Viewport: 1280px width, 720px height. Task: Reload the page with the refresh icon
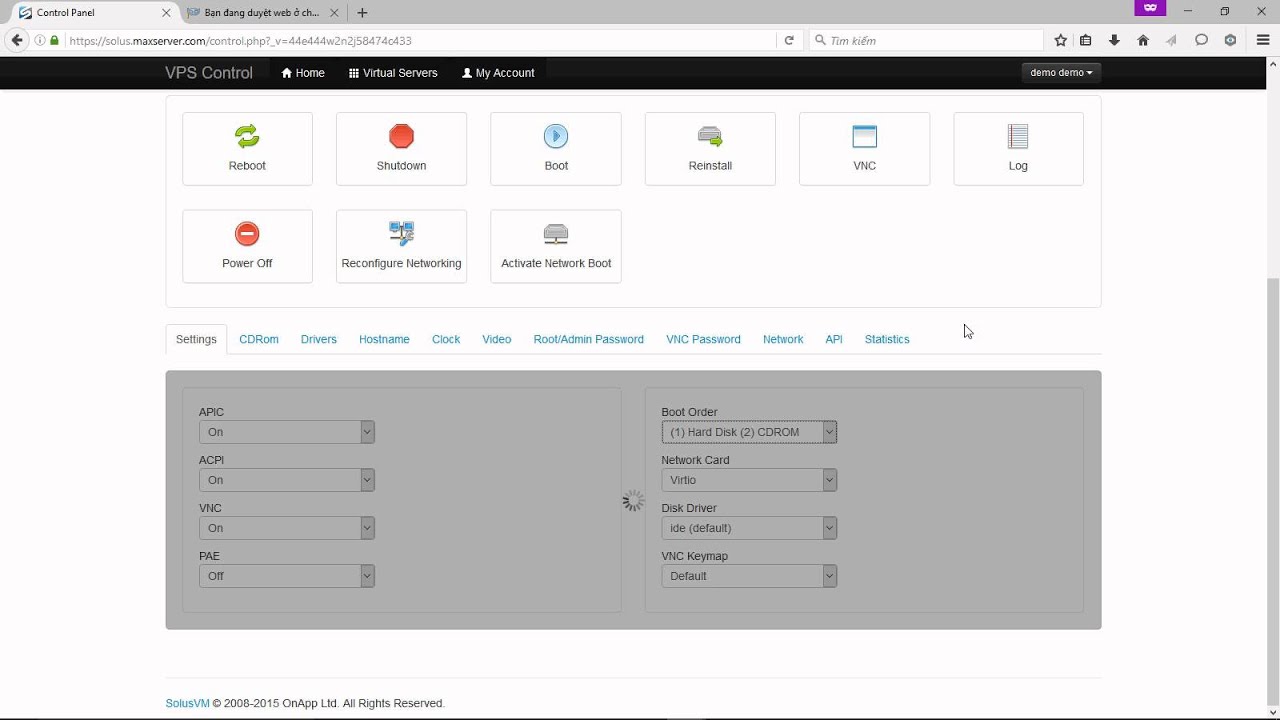[789, 41]
